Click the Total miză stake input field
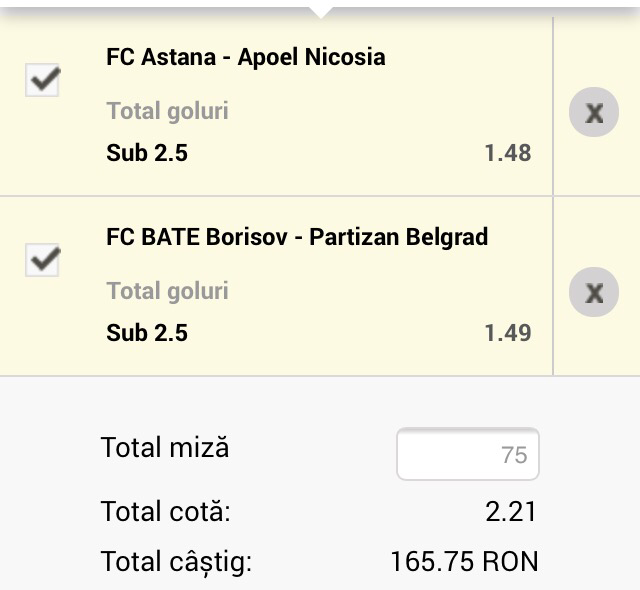This screenshot has height=590, width=640. (468, 455)
